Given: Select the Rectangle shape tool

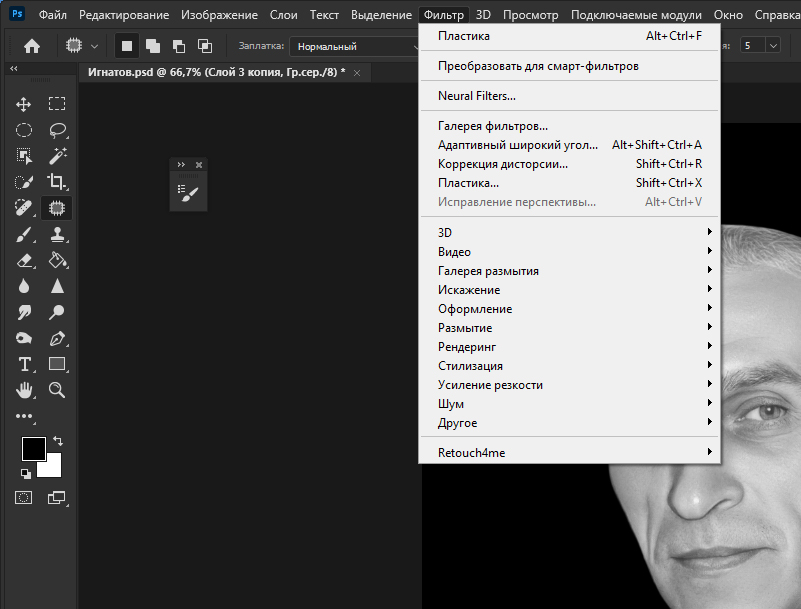Looking at the screenshot, I should coord(57,364).
